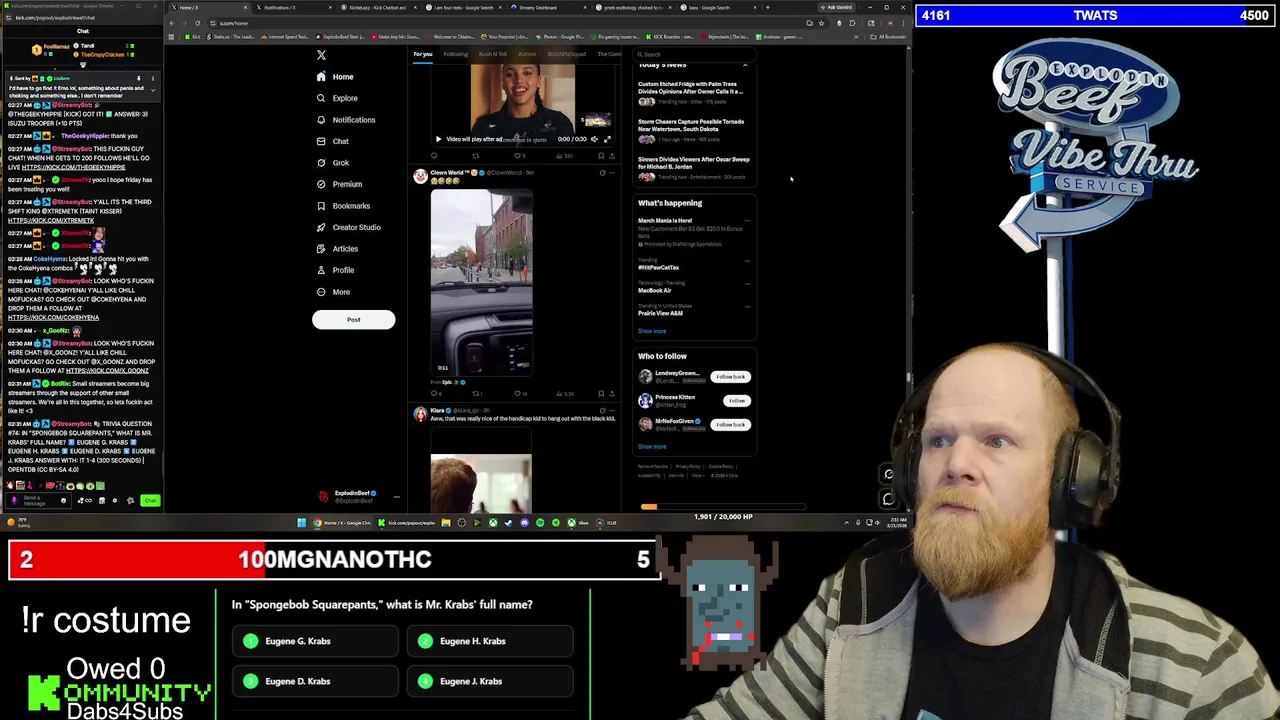Screen dimensions: 1280x720
Task: Open Klara post more options
Action: [x=612, y=411]
